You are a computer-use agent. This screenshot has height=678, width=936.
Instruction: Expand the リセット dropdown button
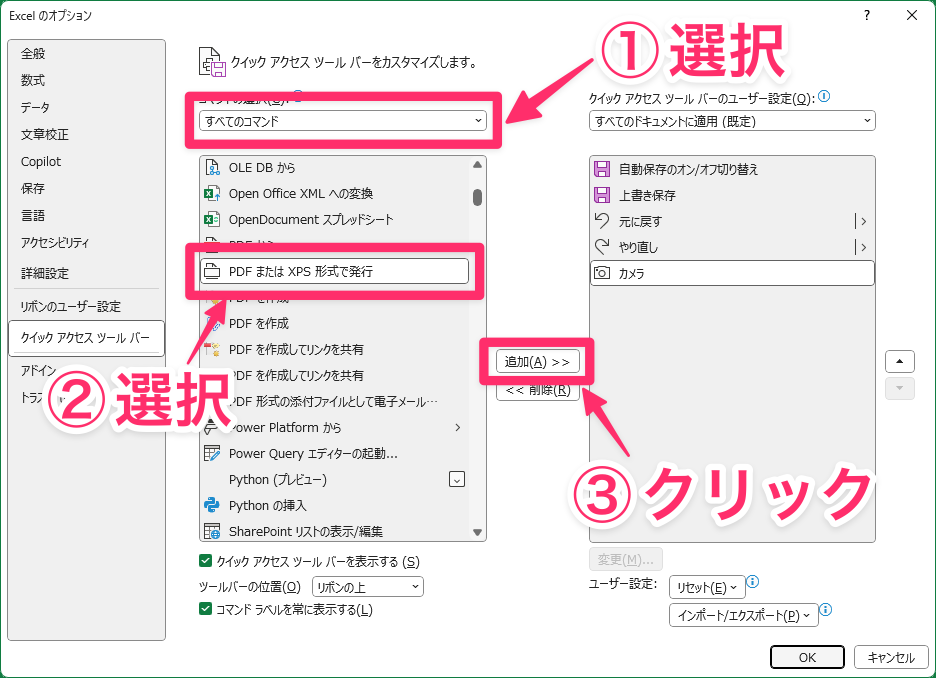[707, 587]
